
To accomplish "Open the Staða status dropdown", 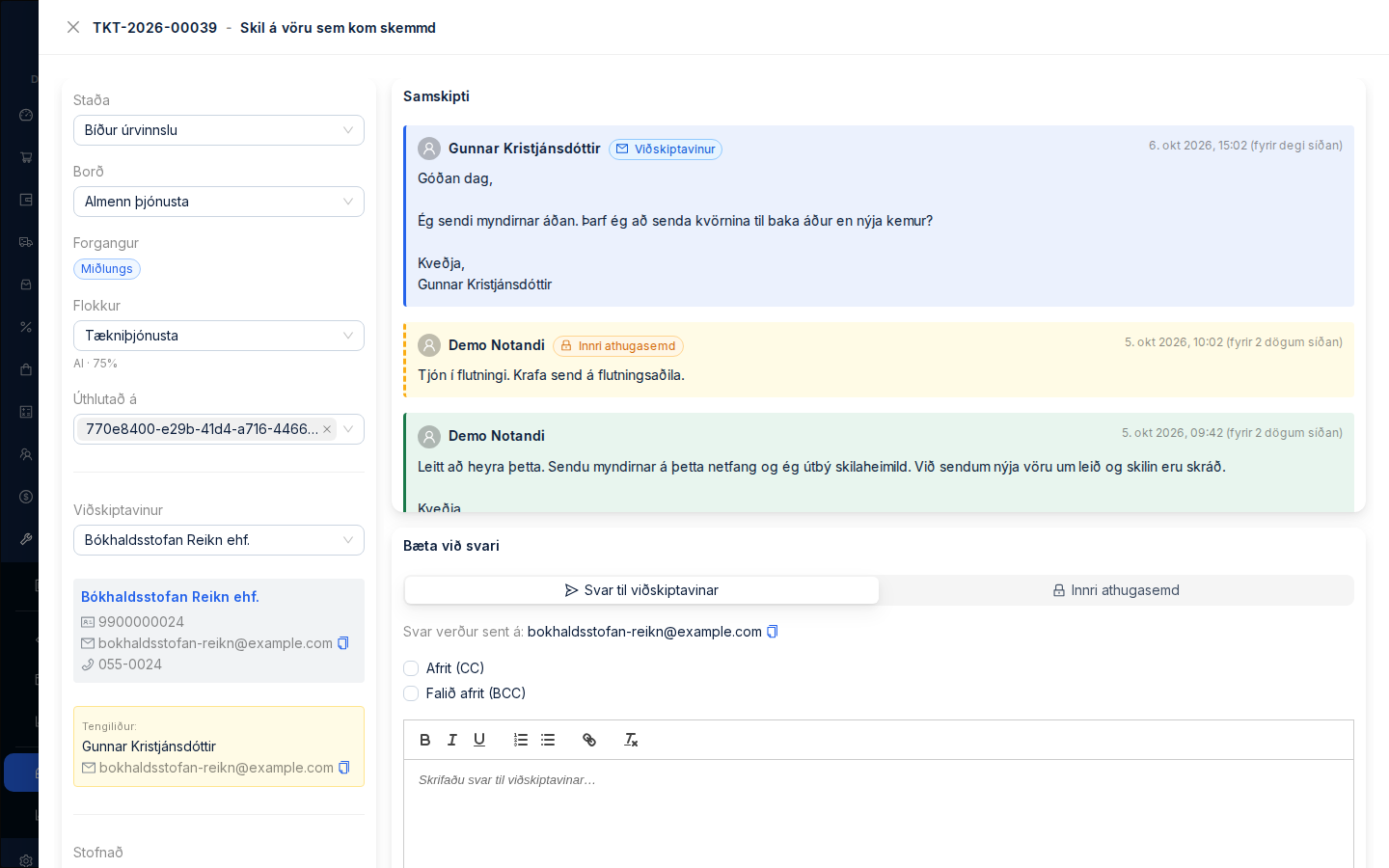I will coord(219,130).
